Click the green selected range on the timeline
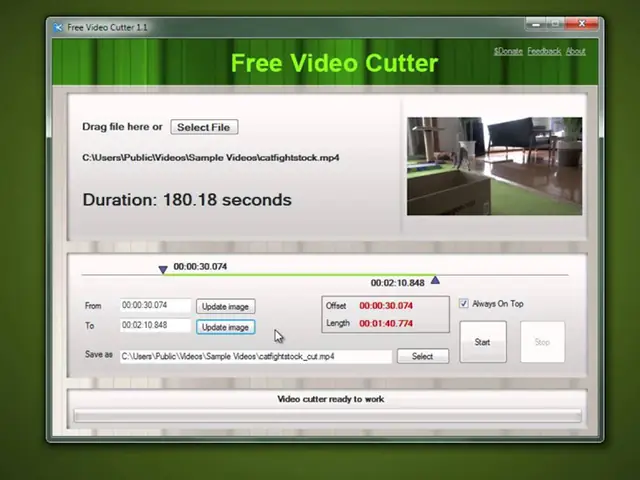Screen dimensions: 640x480 click(299, 275)
